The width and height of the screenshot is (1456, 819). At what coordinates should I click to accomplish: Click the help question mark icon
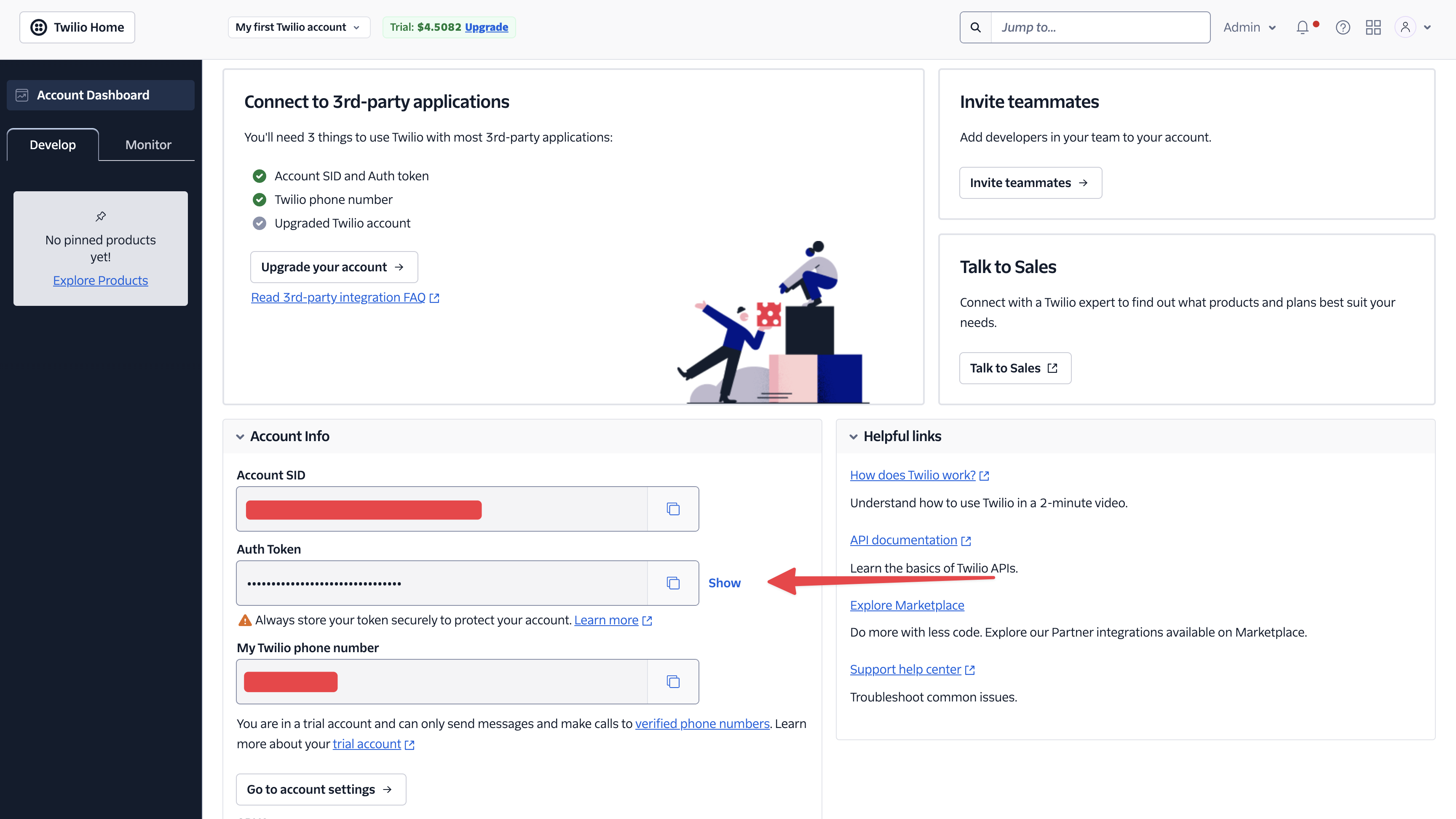coord(1343,27)
